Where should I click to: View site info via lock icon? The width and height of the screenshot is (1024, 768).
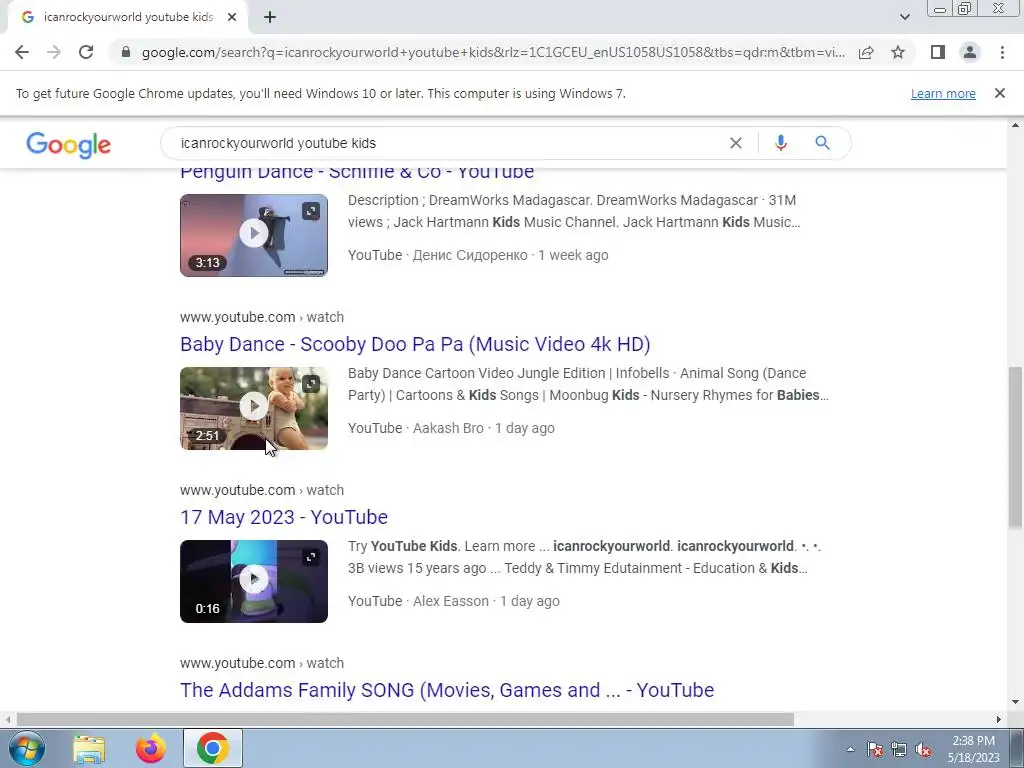[x=126, y=52]
